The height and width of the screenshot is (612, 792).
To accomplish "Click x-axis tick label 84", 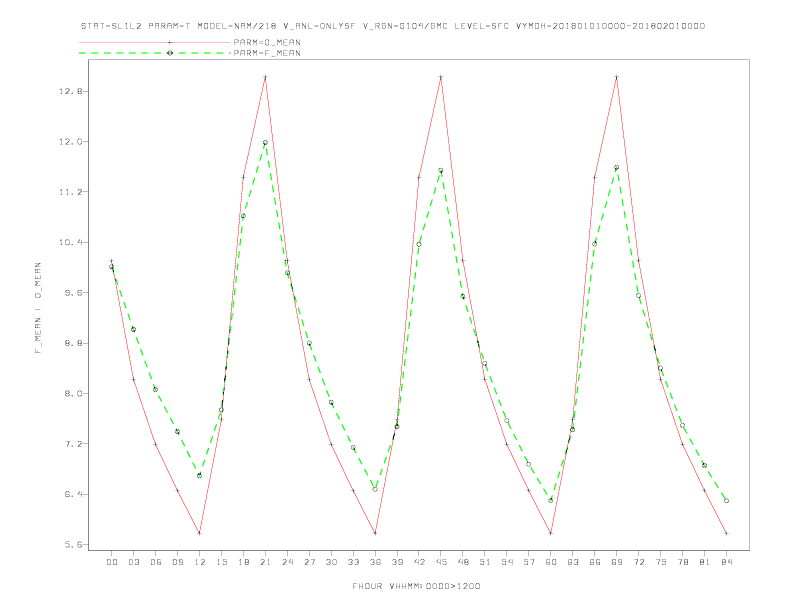I will tap(726, 562).
